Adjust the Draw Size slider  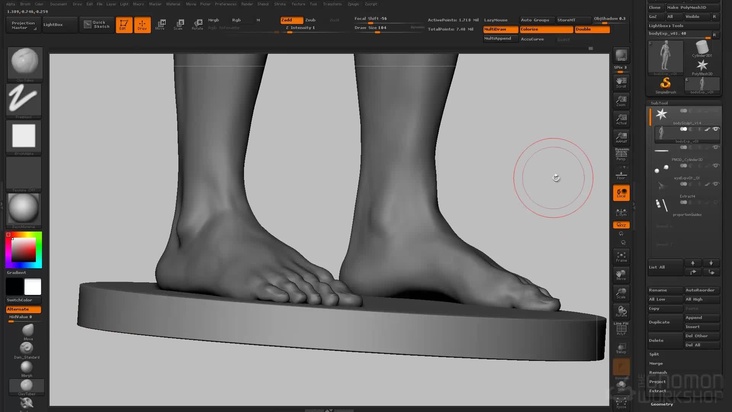click(x=387, y=28)
